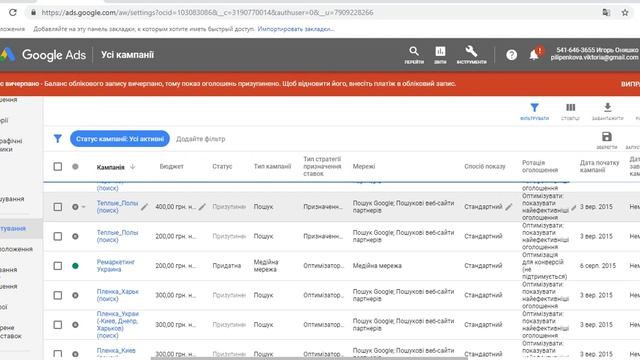Sort by Кампанія column arrow
The image size is (640, 360).
tap(133, 167)
